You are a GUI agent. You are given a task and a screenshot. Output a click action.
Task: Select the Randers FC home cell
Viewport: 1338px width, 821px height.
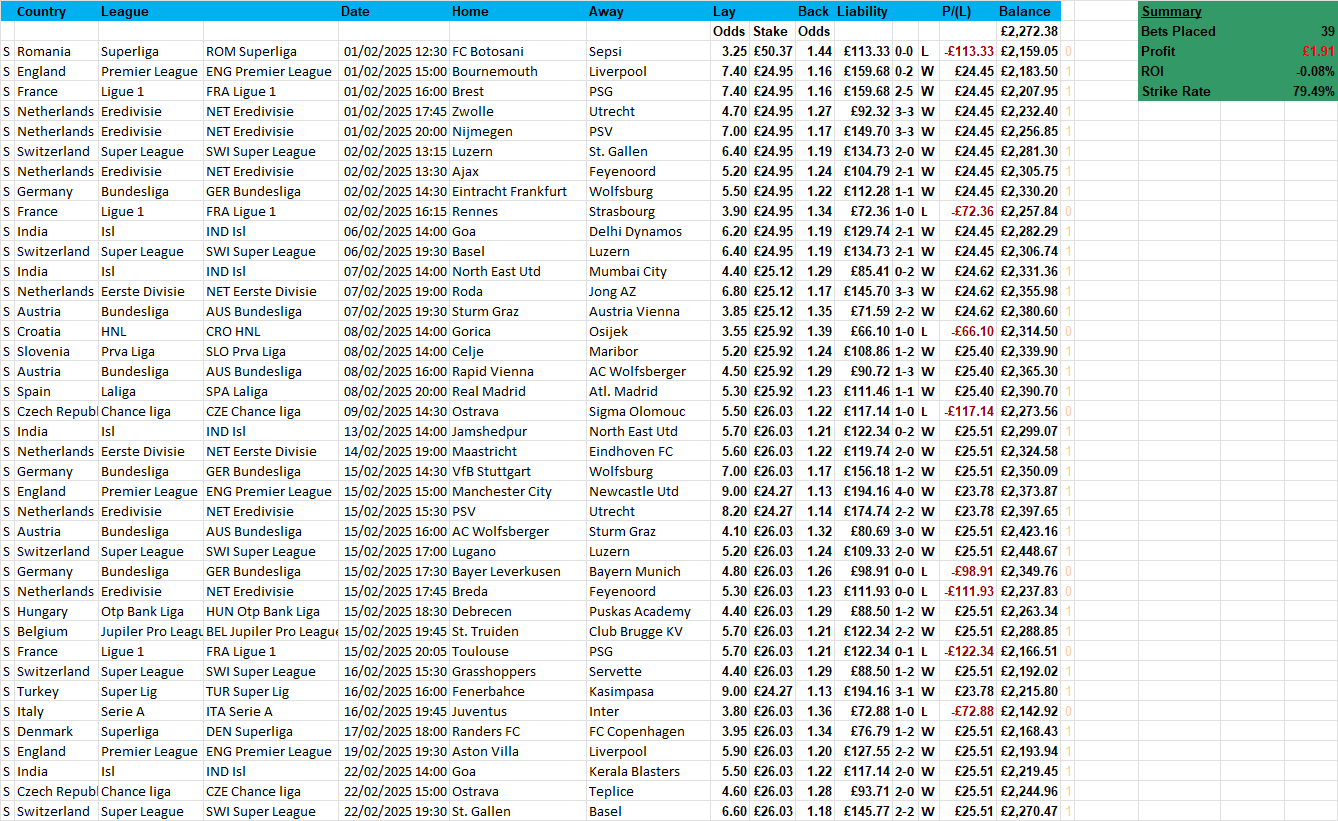click(517, 731)
